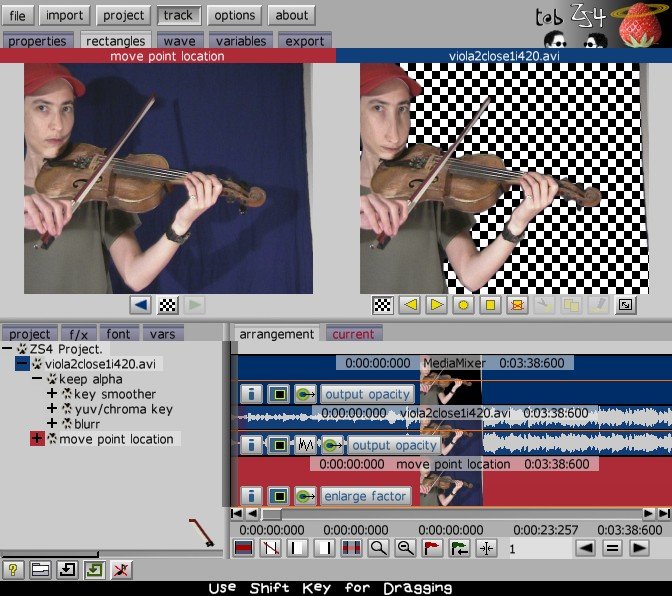Open the options menu
This screenshot has width=672, height=596.
click(x=235, y=15)
